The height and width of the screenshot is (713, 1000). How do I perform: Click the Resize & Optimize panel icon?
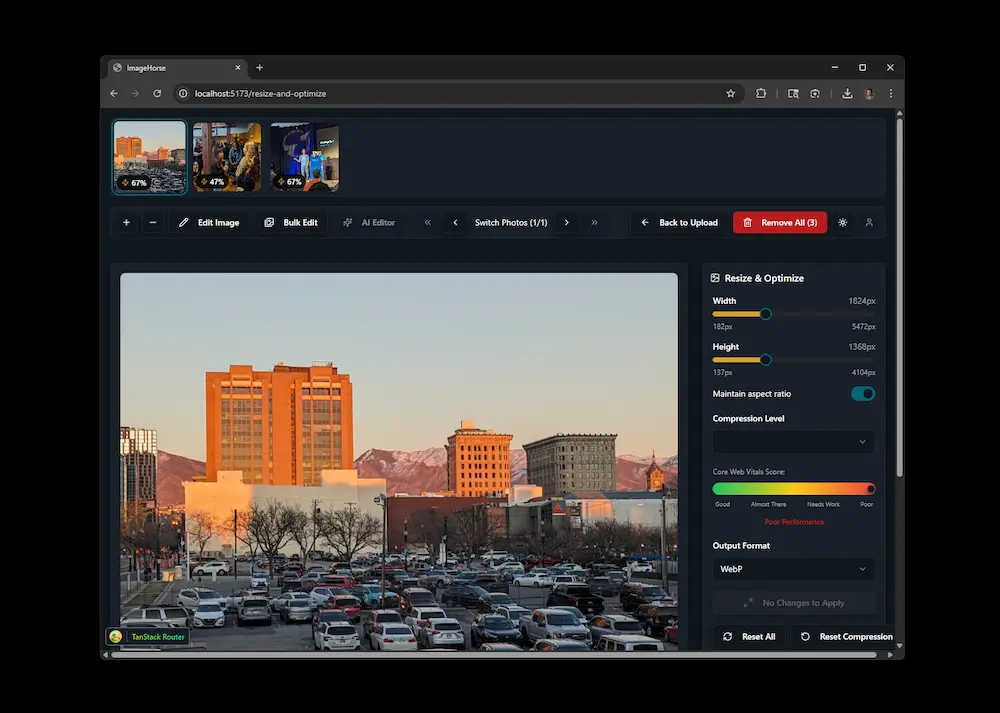pyautogui.click(x=715, y=278)
